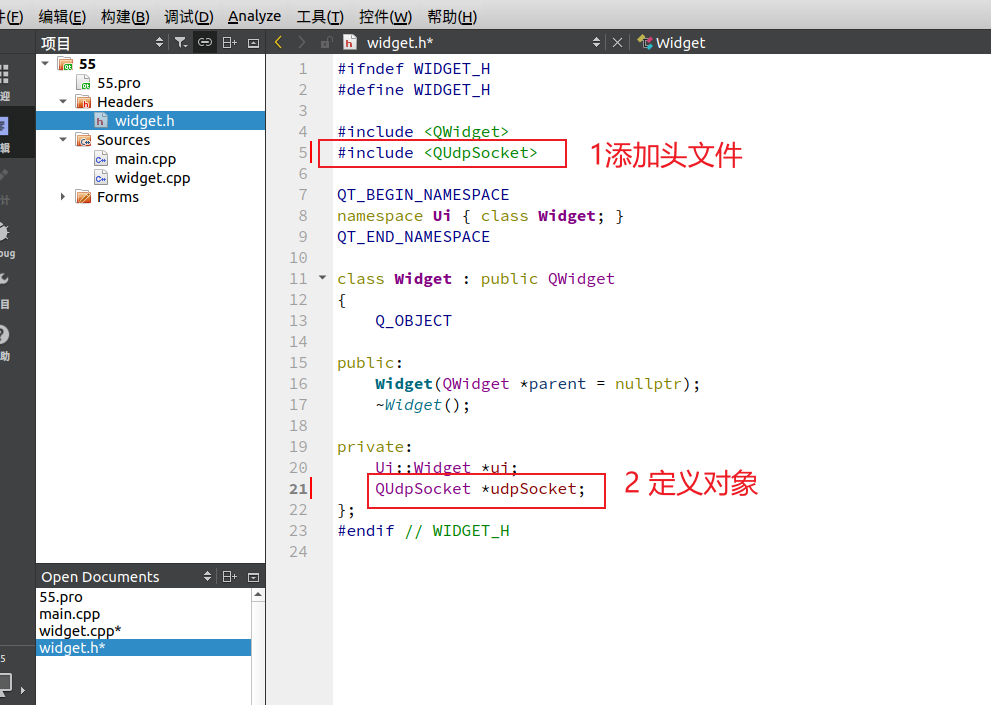
Task: Collapse the 55 project root node
Action: point(46,63)
